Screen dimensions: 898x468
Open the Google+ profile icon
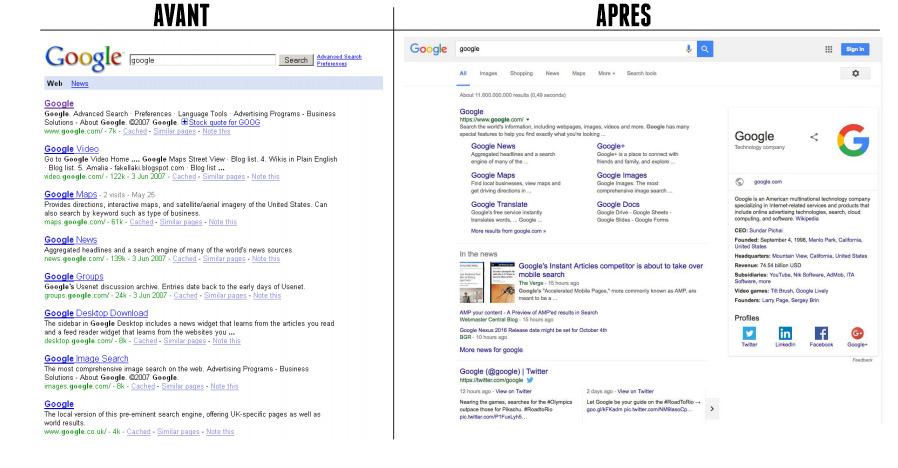(x=857, y=333)
